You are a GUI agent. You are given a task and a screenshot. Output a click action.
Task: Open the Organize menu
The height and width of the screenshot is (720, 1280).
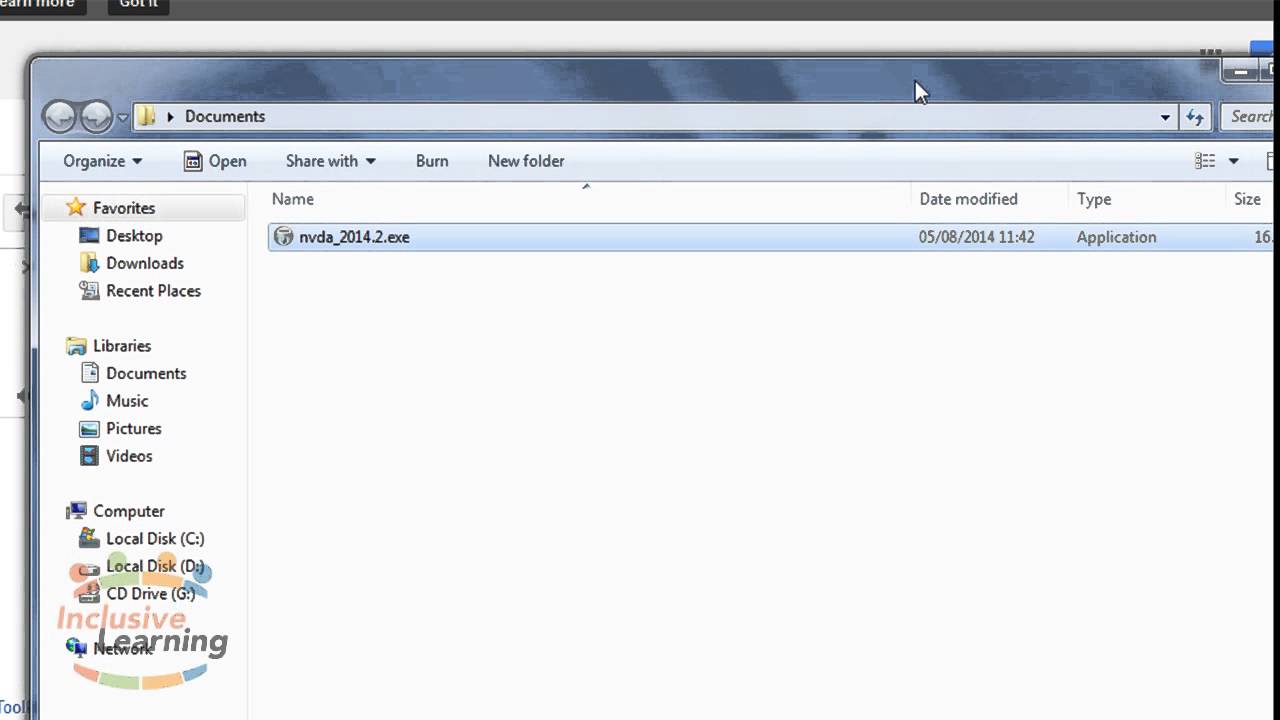(103, 161)
